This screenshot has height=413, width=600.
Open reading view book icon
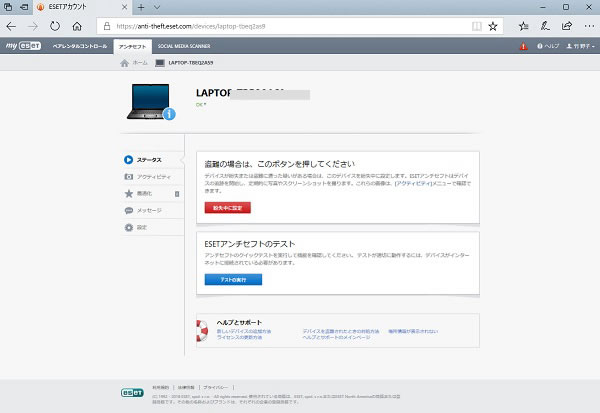point(476,26)
